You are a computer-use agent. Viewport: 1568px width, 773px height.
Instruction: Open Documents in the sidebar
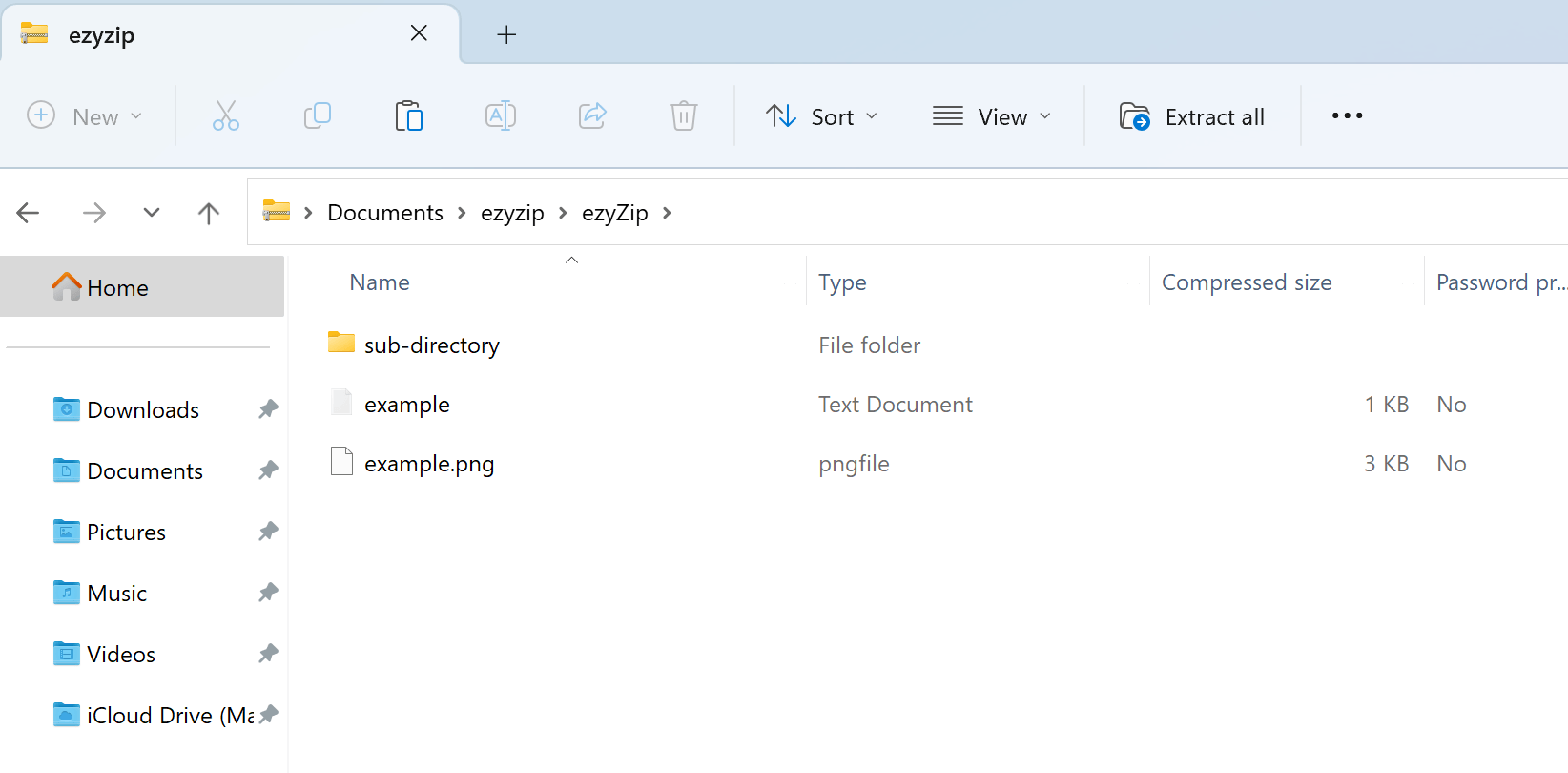pos(145,470)
